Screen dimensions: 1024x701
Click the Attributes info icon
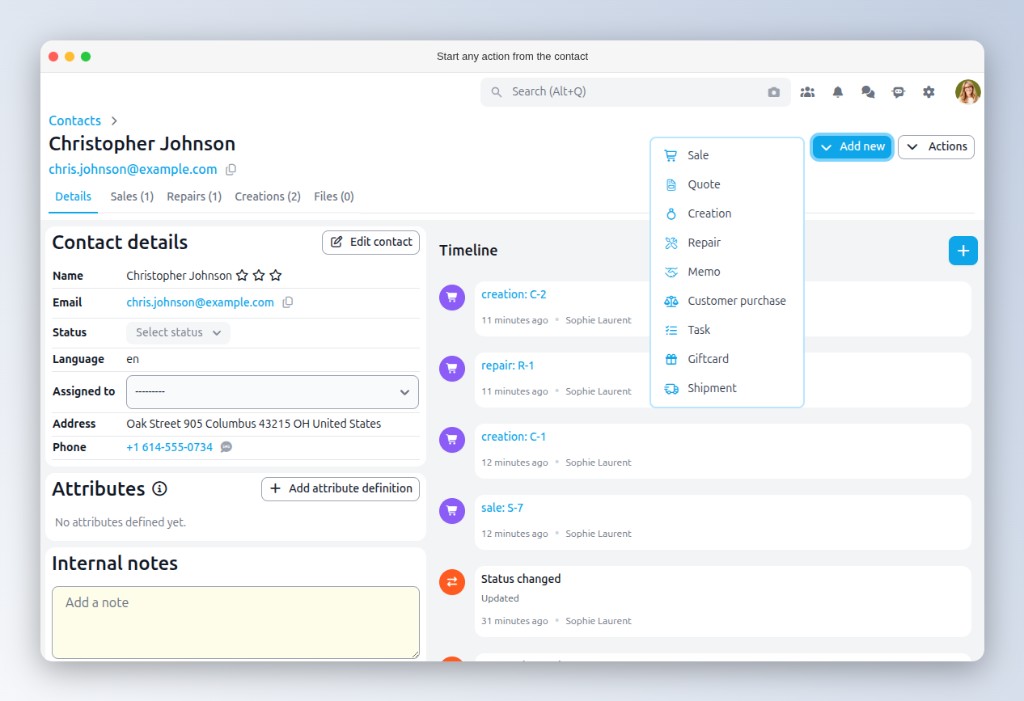point(159,489)
